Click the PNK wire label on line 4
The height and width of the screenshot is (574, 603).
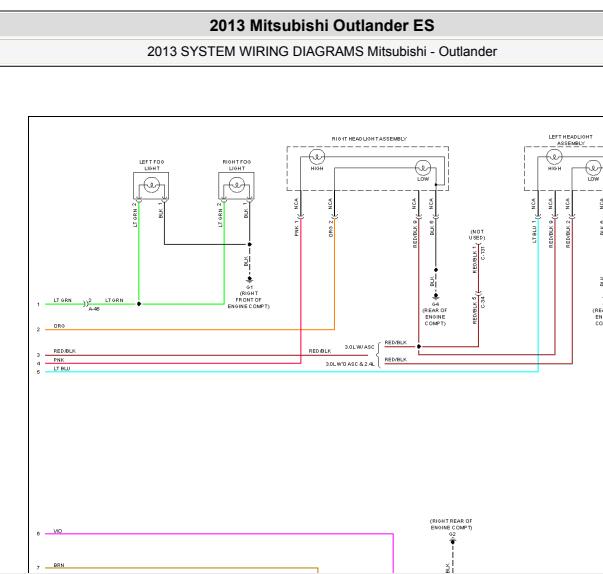click(x=59, y=360)
